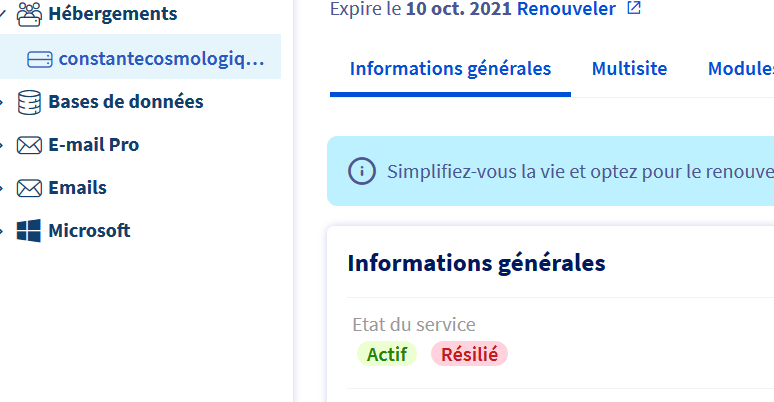Click the Bases de données database icon
774x402 pixels.
(x=29, y=102)
